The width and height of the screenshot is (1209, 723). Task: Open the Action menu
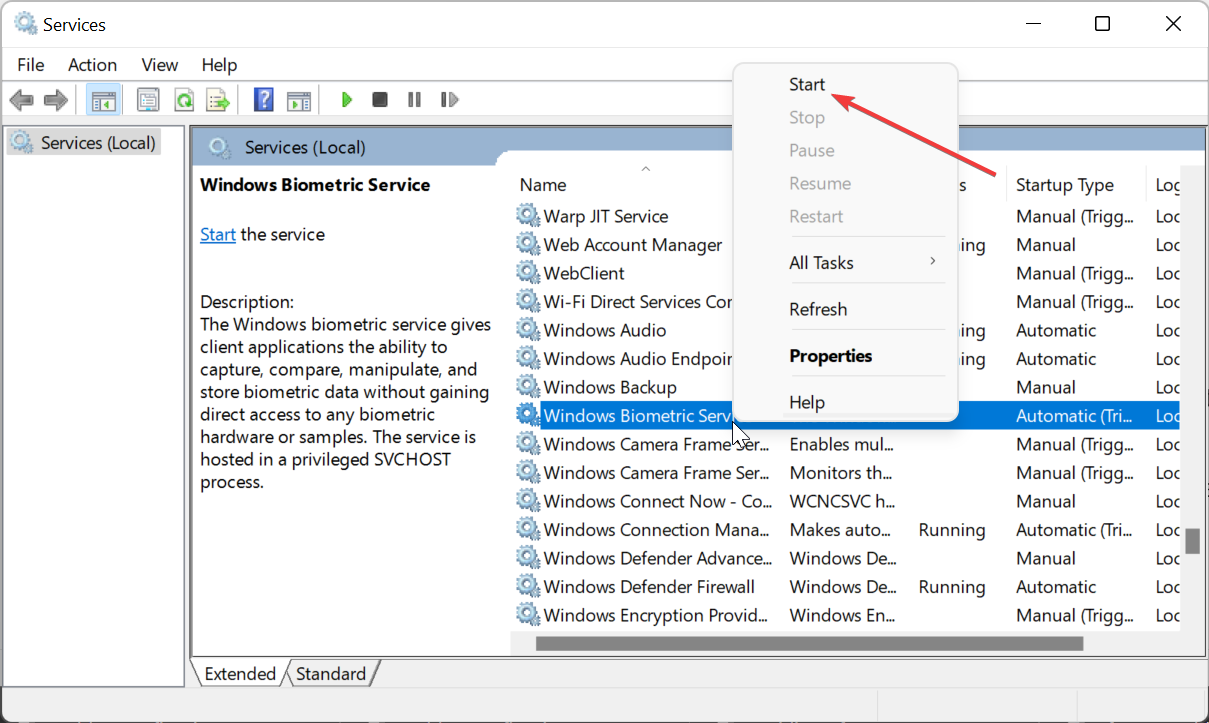coord(92,65)
